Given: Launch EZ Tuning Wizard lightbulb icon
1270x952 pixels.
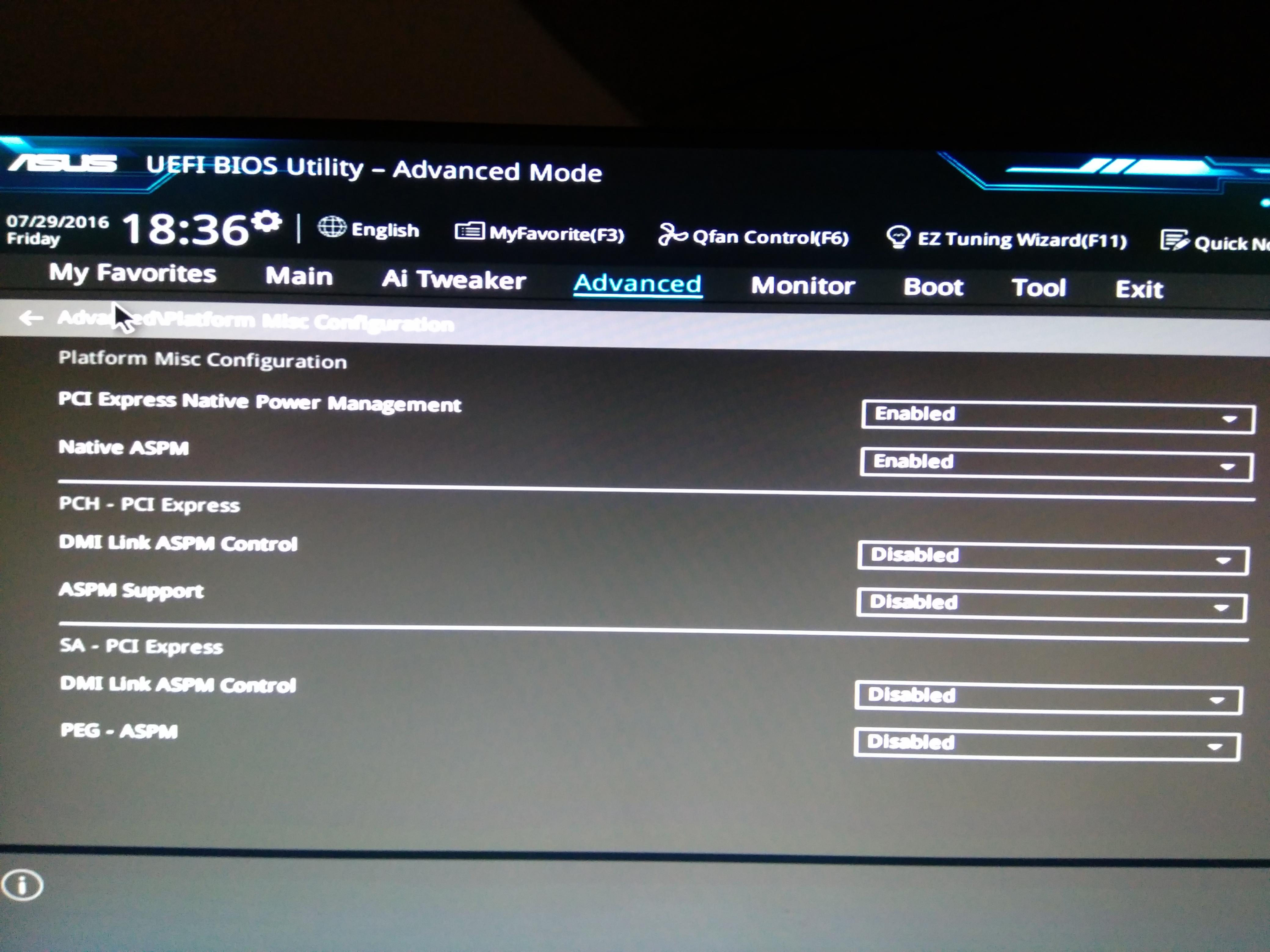Looking at the screenshot, I should tap(898, 237).
